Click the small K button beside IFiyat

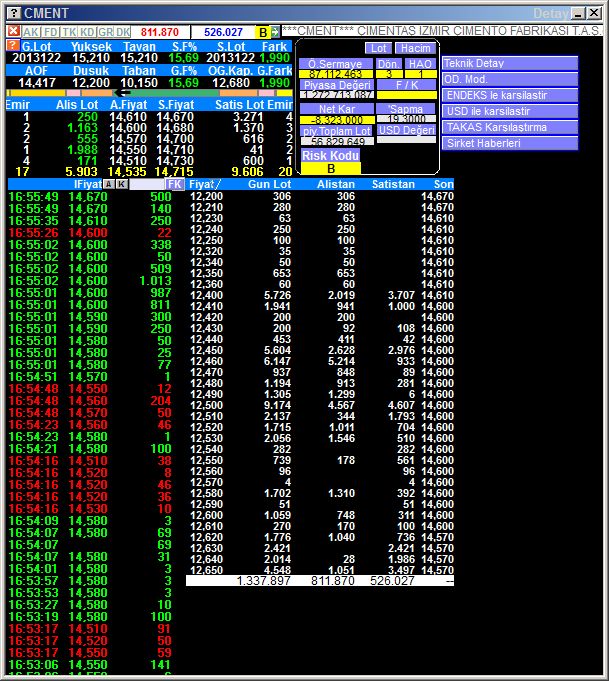click(122, 184)
